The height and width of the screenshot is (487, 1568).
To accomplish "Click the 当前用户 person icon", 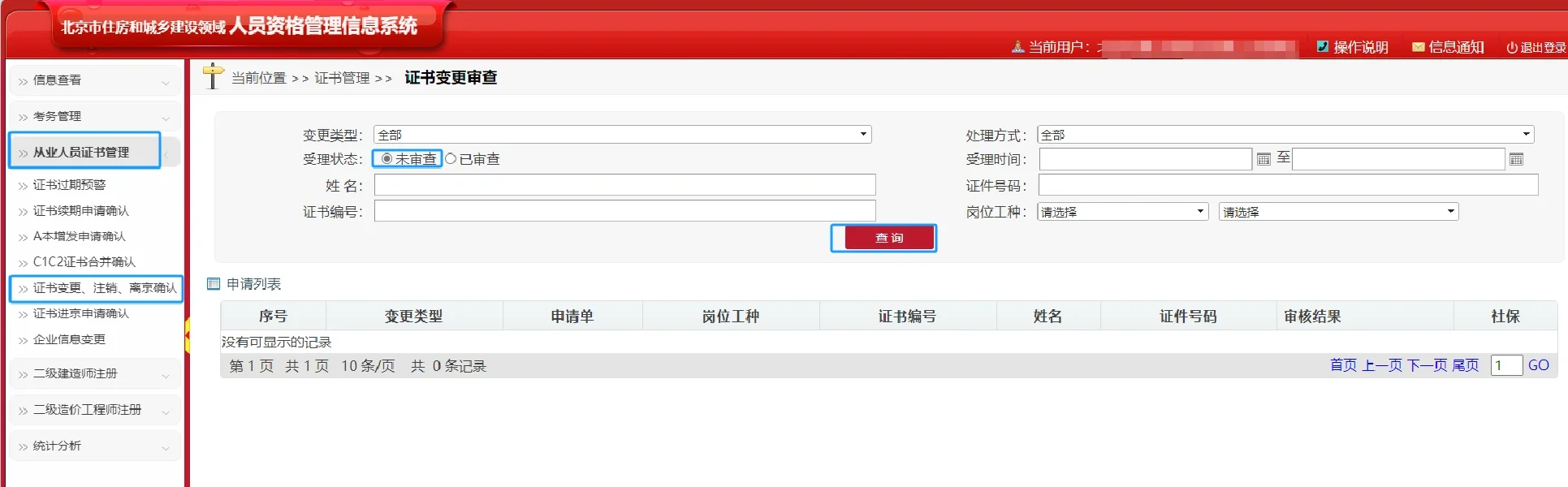I will tap(1017, 47).
